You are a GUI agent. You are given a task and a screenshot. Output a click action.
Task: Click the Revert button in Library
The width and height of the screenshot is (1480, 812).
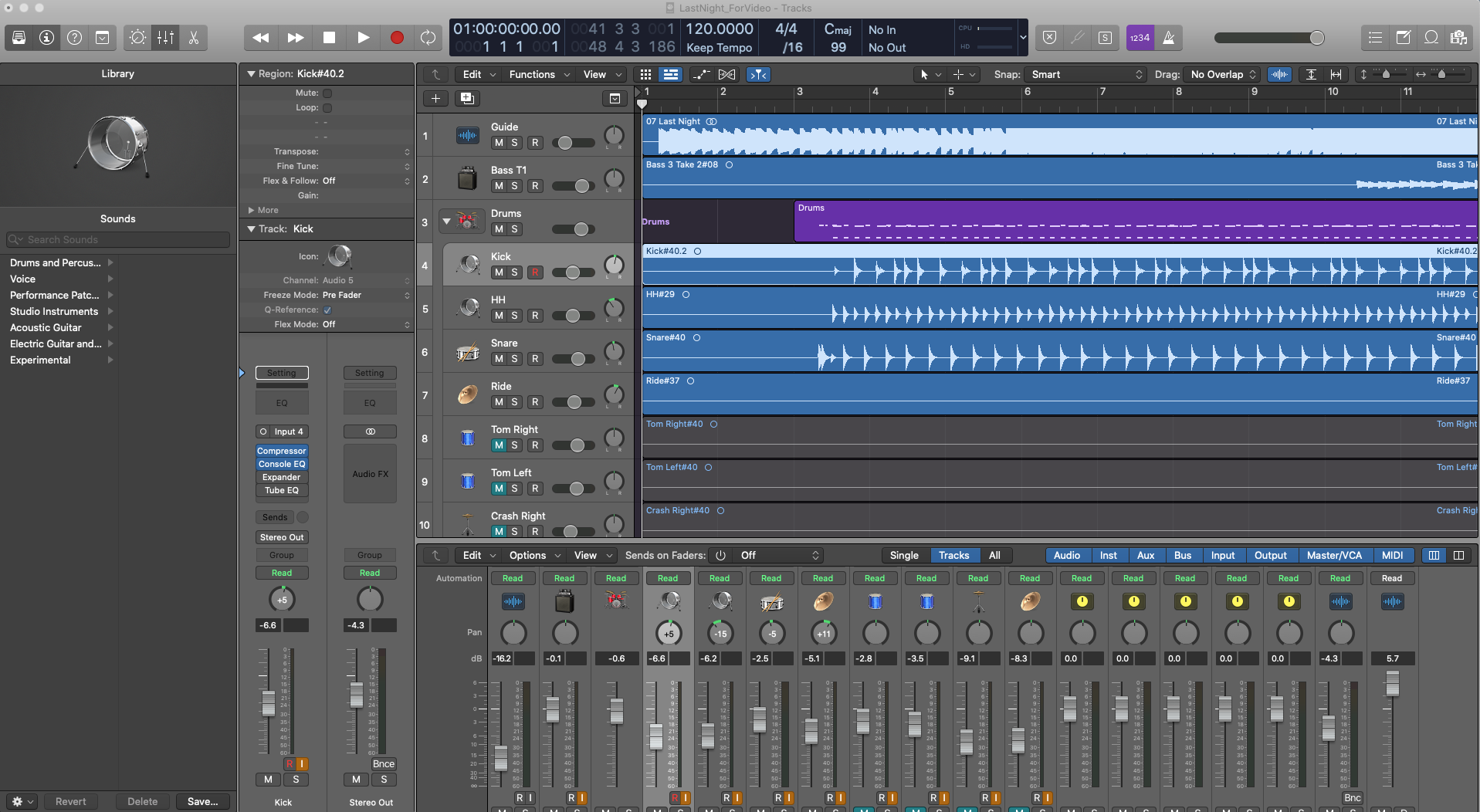click(71, 801)
